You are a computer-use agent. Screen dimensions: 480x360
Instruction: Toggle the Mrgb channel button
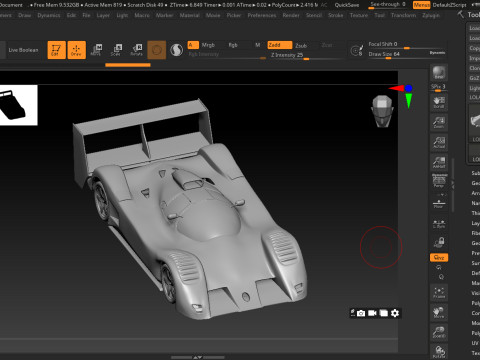click(x=208, y=45)
